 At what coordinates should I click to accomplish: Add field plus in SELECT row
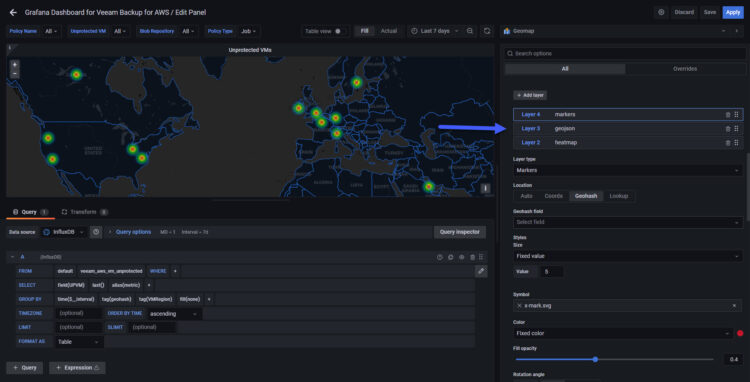149,285
